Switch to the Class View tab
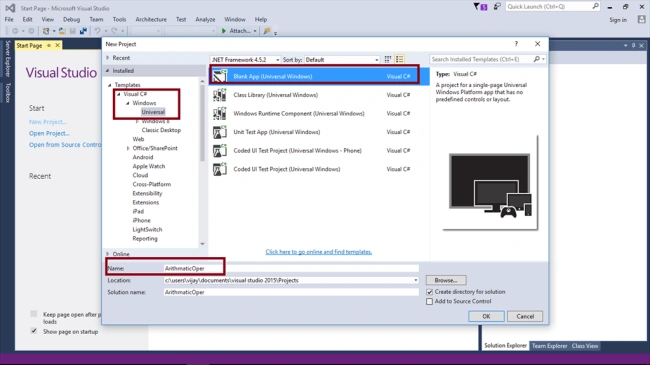Screen dimensions: 650x365 (x=585, y=346)
